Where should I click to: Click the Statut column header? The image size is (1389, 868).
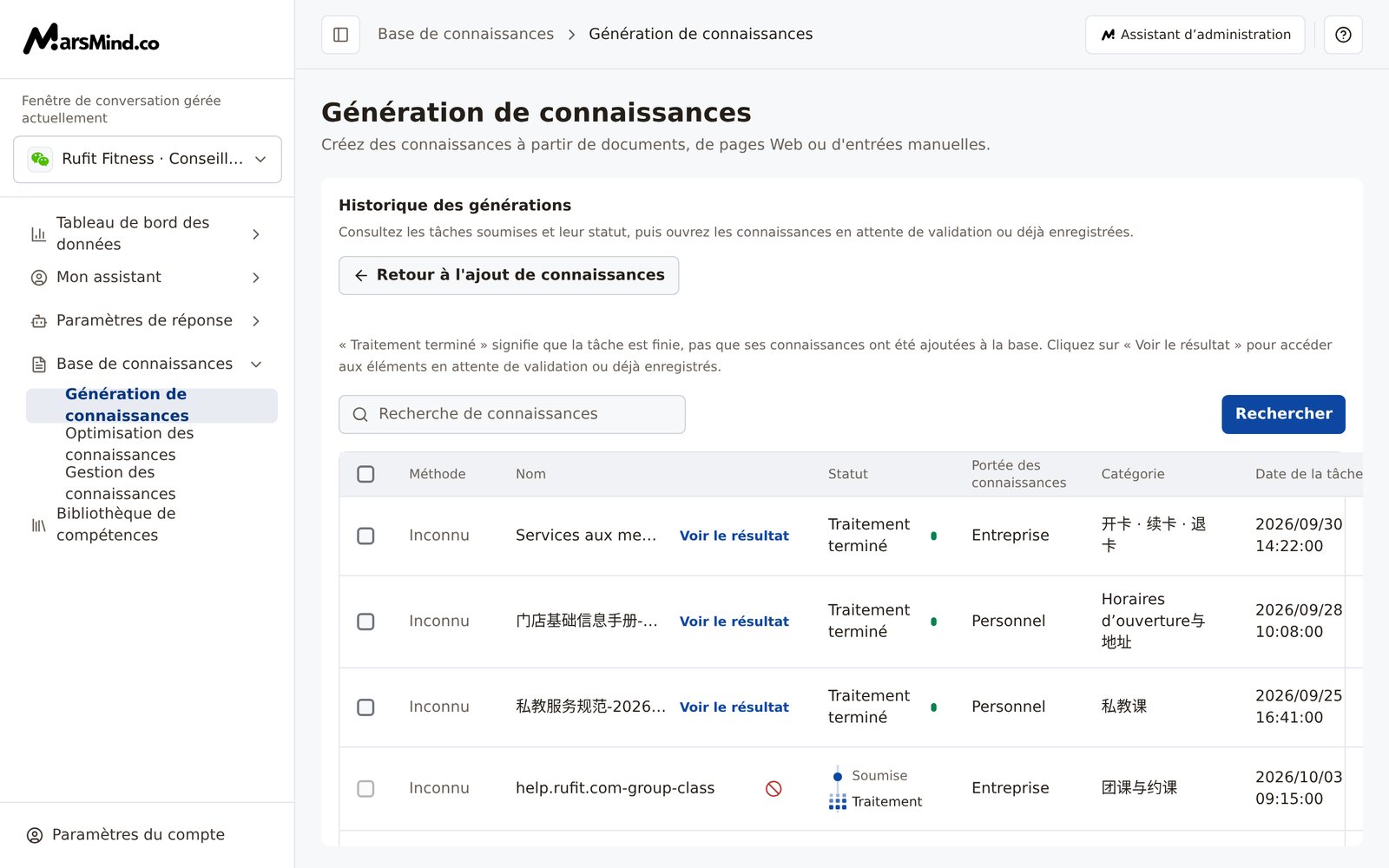pyautogui.click(x=847, y=474)
